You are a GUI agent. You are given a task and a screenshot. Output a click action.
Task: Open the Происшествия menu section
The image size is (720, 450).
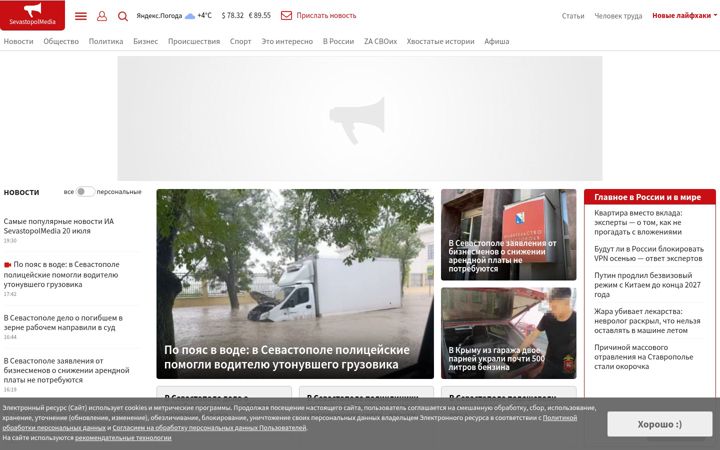tap(194, 41)
